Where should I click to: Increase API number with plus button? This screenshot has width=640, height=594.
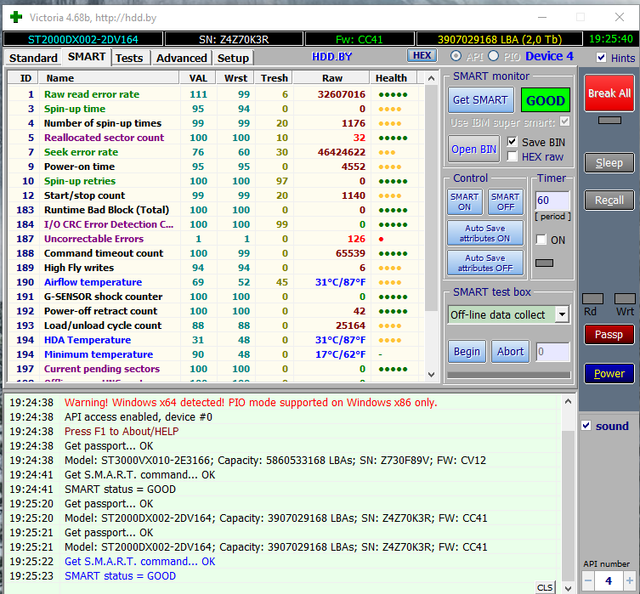click(629, 581)
